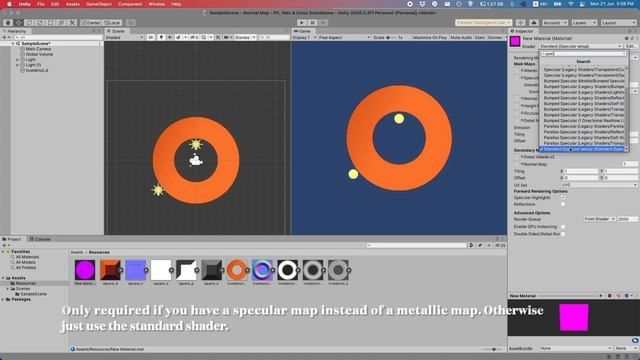Open the SampleScene item in Project tree
This screenshot has width=640, height=360.
[31, 294]
